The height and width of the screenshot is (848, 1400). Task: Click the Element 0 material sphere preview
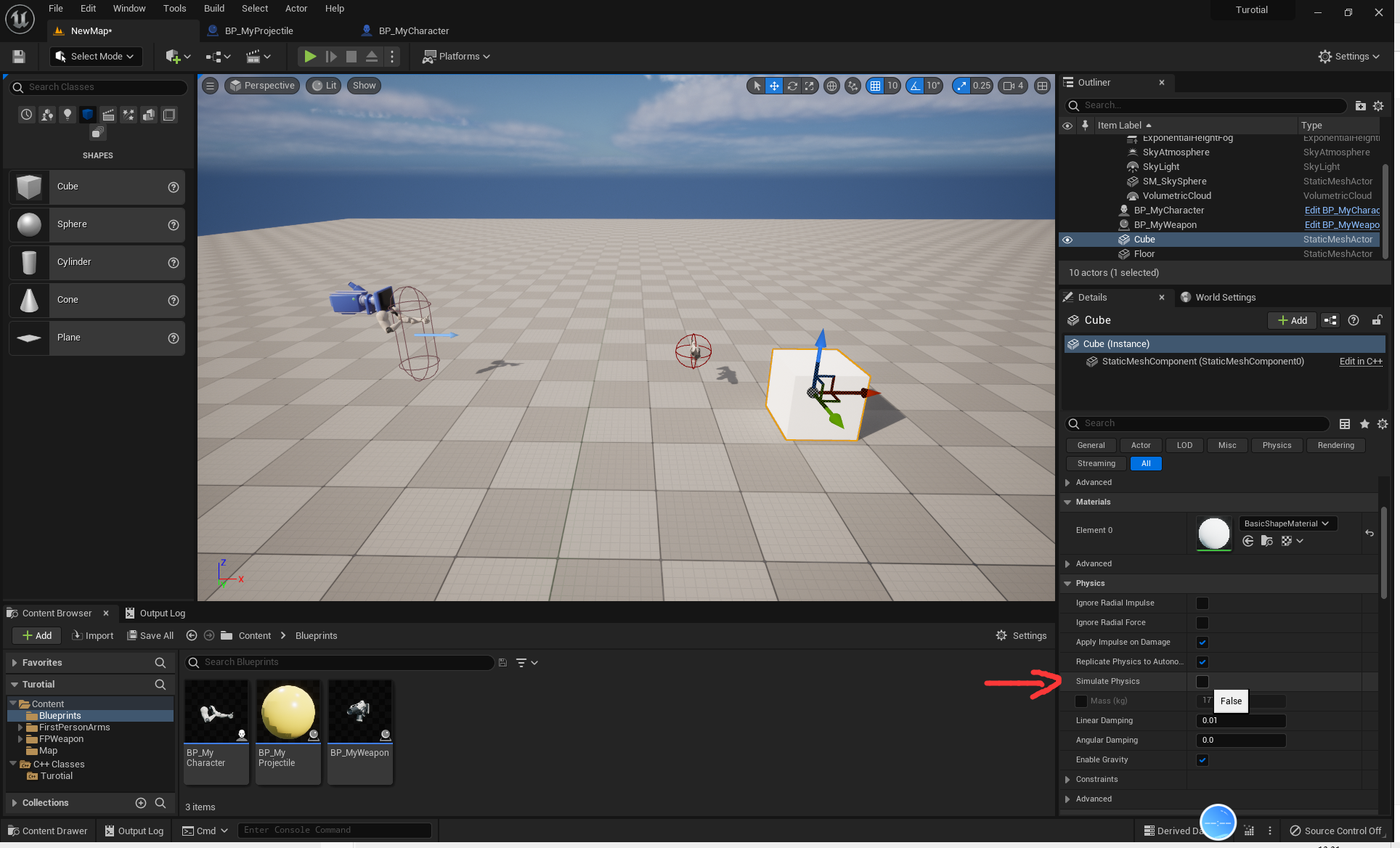click(1213, 534)
